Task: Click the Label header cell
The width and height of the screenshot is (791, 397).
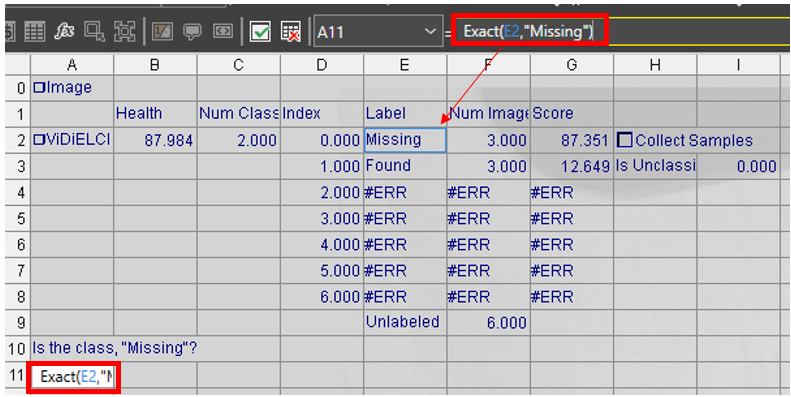Action: 405,115
